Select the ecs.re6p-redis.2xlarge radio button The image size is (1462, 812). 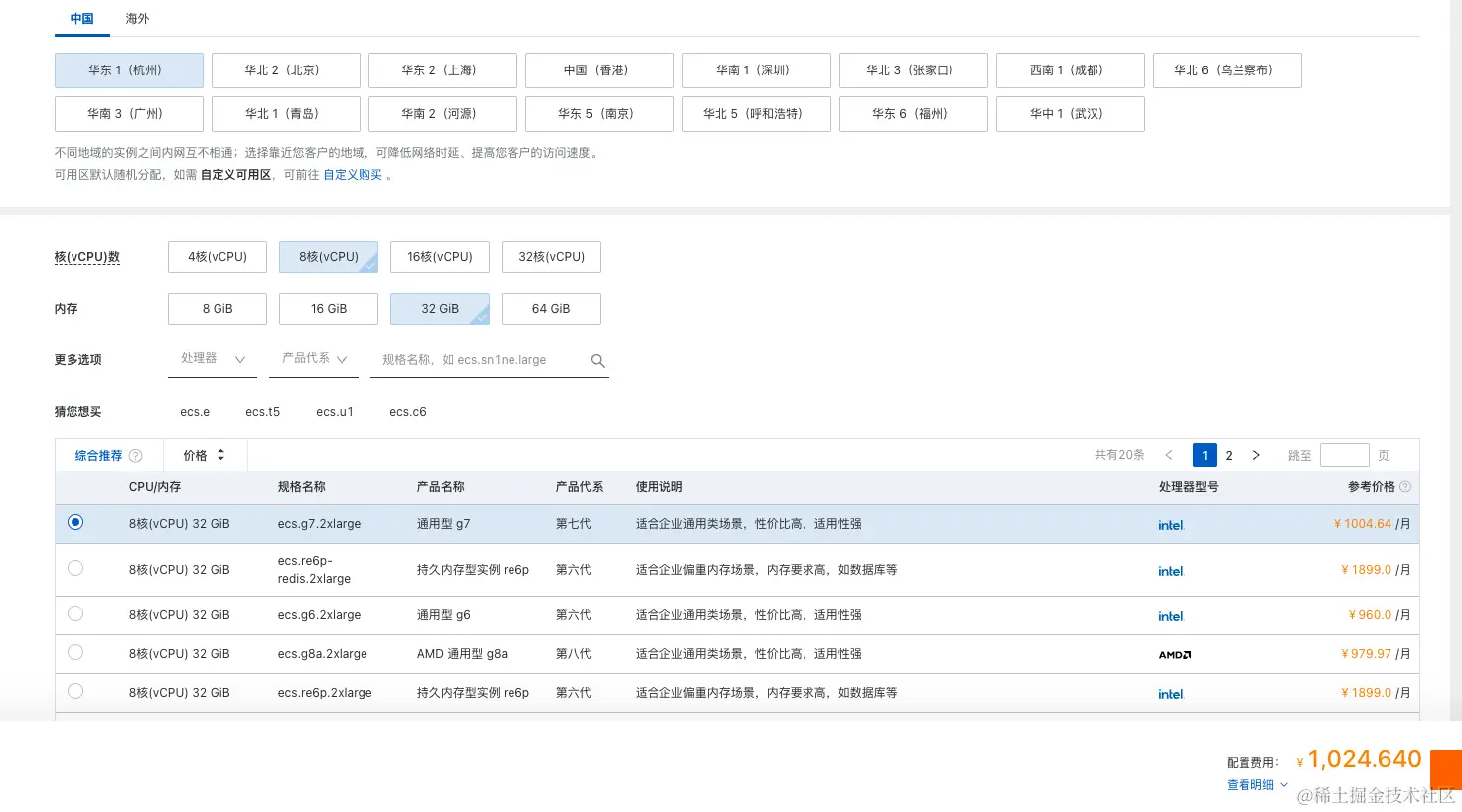point(75,568)
